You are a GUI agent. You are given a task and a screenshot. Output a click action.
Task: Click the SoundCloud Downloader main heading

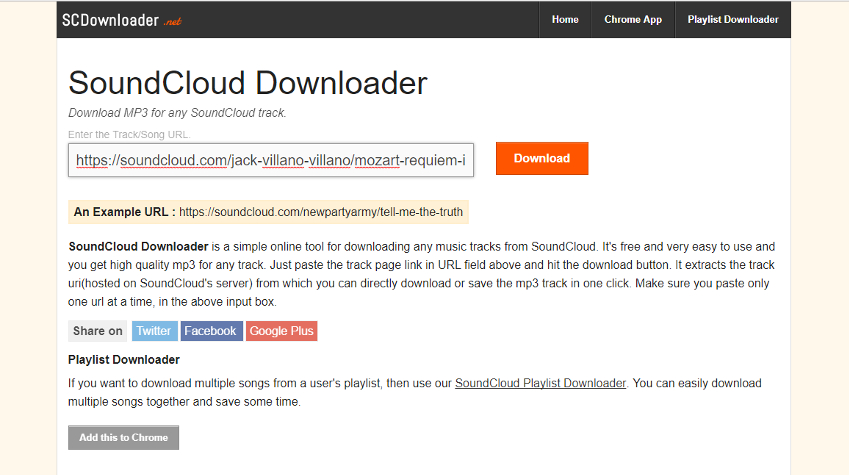click(x=247, y=83)
